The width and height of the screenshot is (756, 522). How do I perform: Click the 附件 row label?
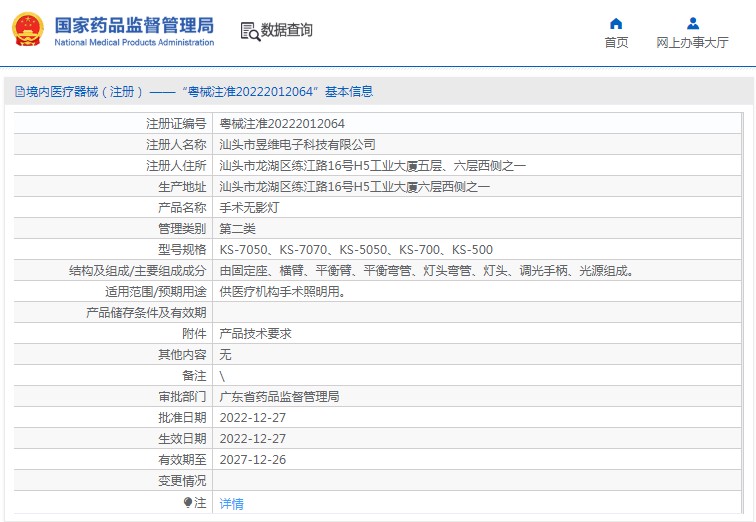pyautogui.click(x=194, y=334)
